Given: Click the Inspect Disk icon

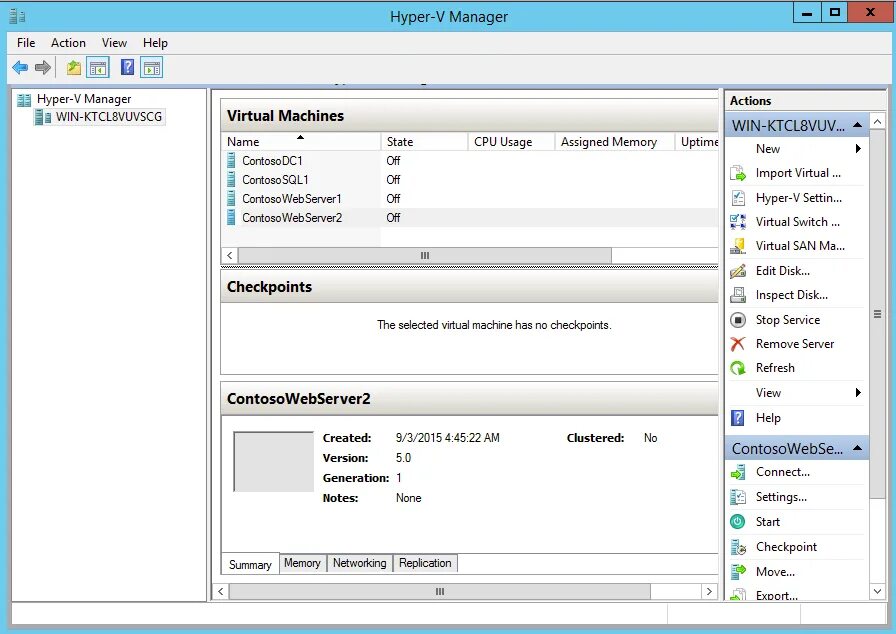Looking at the screenshot, I should (738, 295).
